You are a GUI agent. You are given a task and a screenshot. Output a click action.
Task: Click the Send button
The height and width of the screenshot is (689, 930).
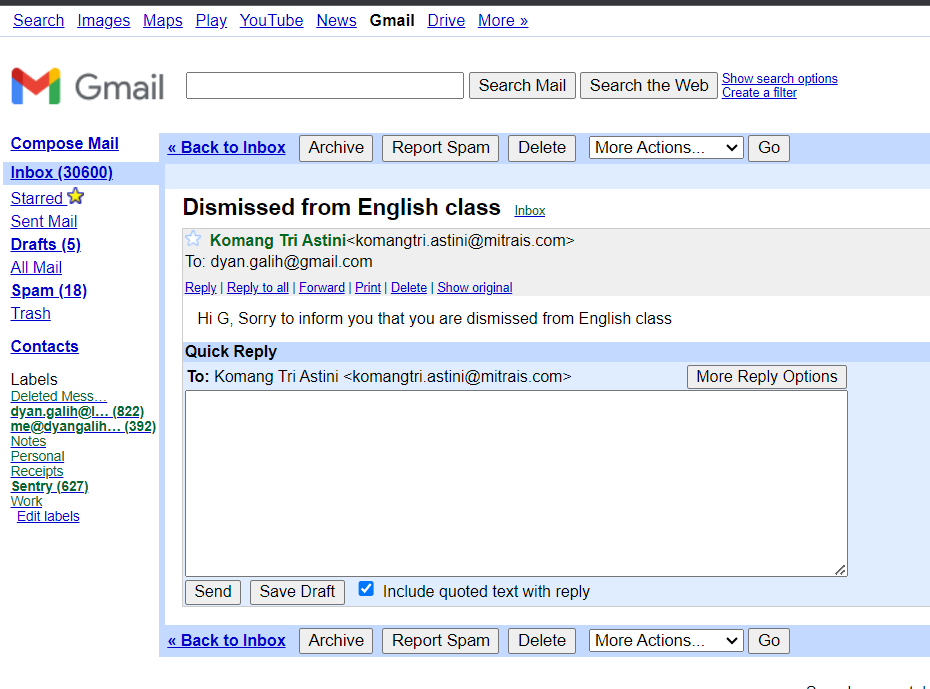click(213, 592)
